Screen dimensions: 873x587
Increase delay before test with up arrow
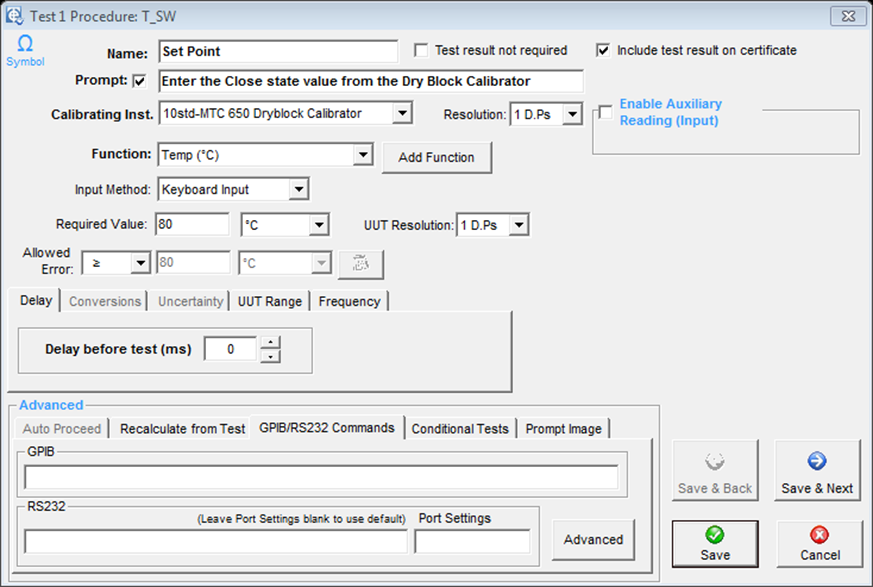[270, 343]
